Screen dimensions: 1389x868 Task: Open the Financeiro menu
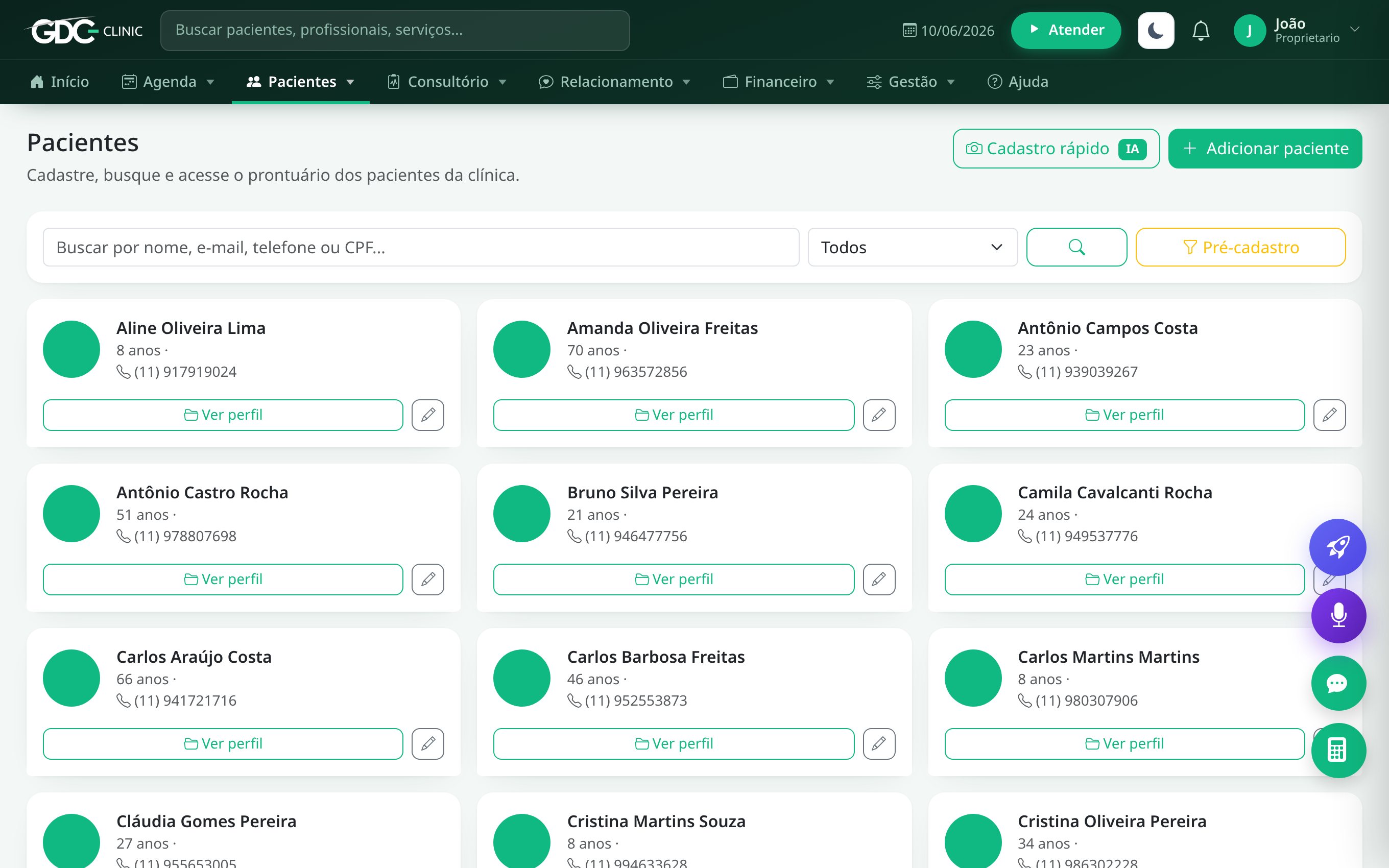point(778,82)
